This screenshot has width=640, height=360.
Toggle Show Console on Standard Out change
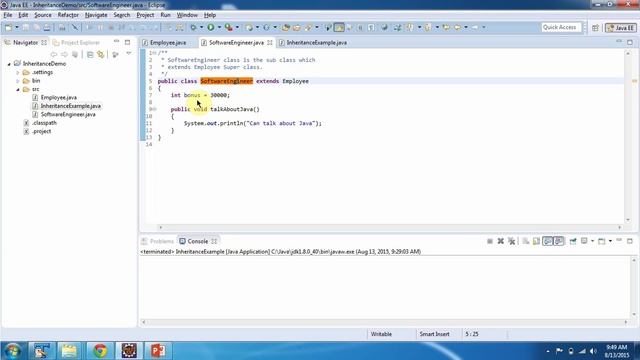pyautogui.click(x=547, y=241)
